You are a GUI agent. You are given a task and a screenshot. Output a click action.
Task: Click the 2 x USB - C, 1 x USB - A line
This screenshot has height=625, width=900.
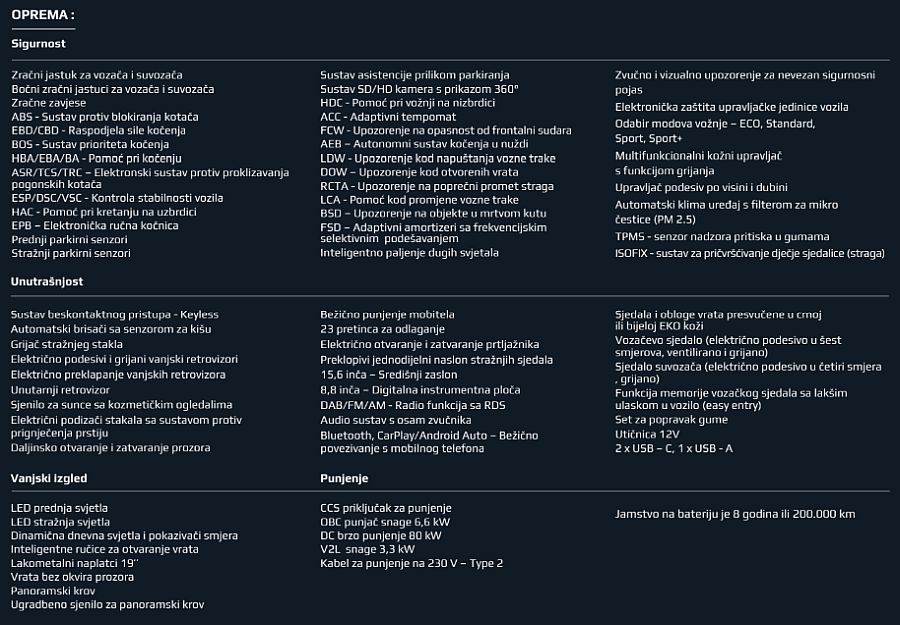(x=674, y=449)
